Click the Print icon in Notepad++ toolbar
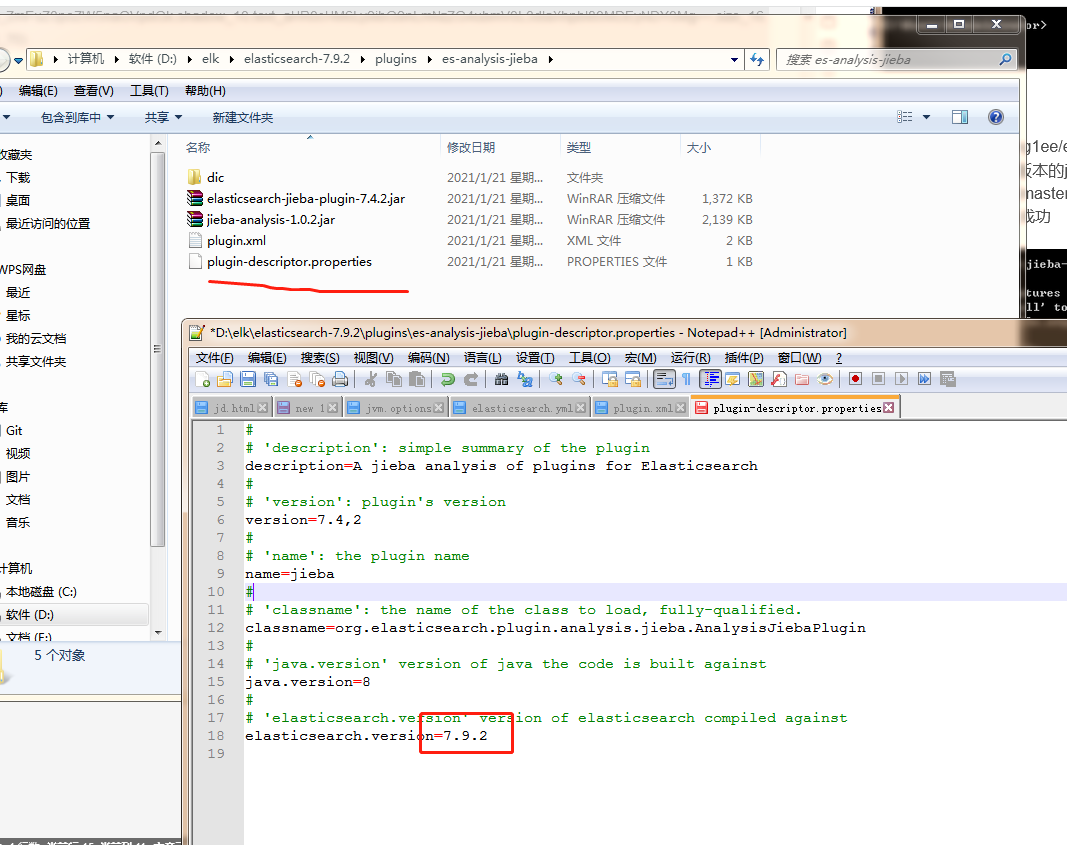Screen dimensions: 1067x845 (x=340, y=380)
